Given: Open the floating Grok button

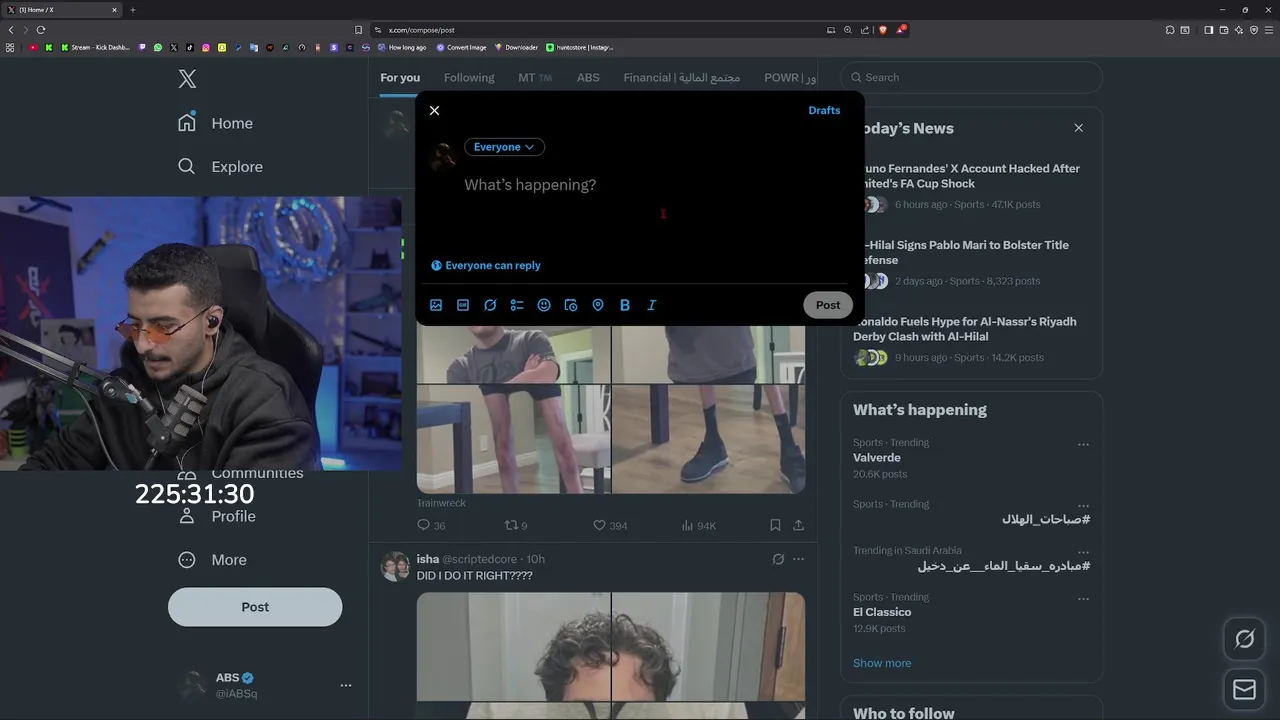Looking at the screenshot, I should [x=1244, y=639].
